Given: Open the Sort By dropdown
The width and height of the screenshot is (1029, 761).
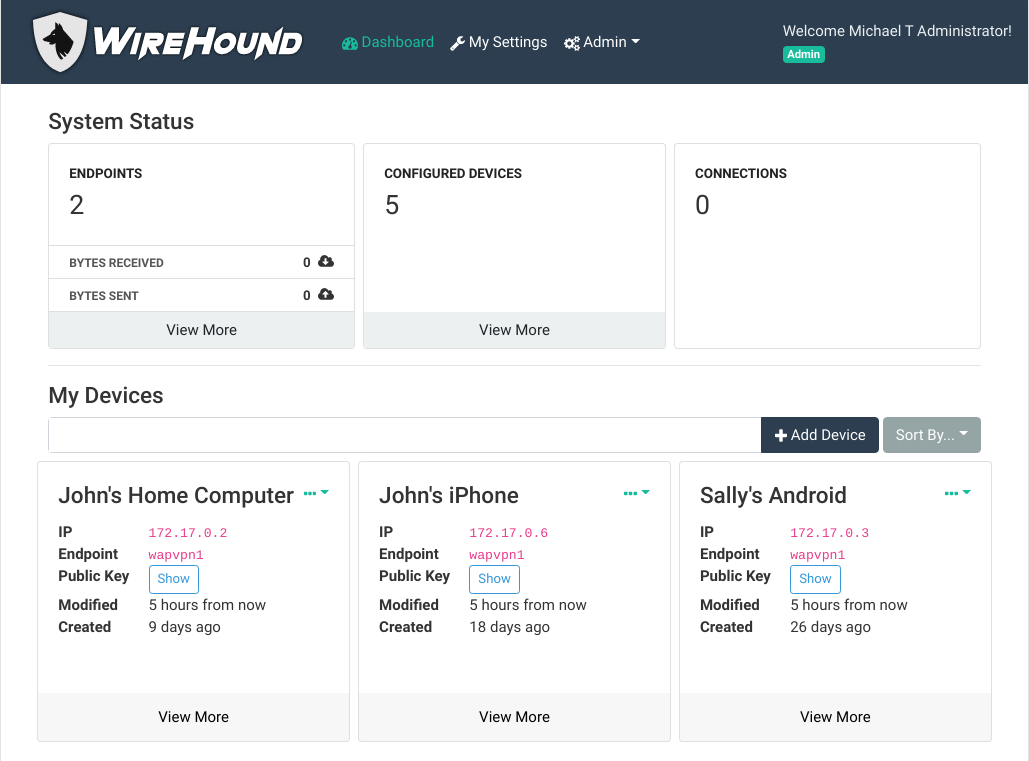Looking at the screenshot, I should tap(931, 435).
